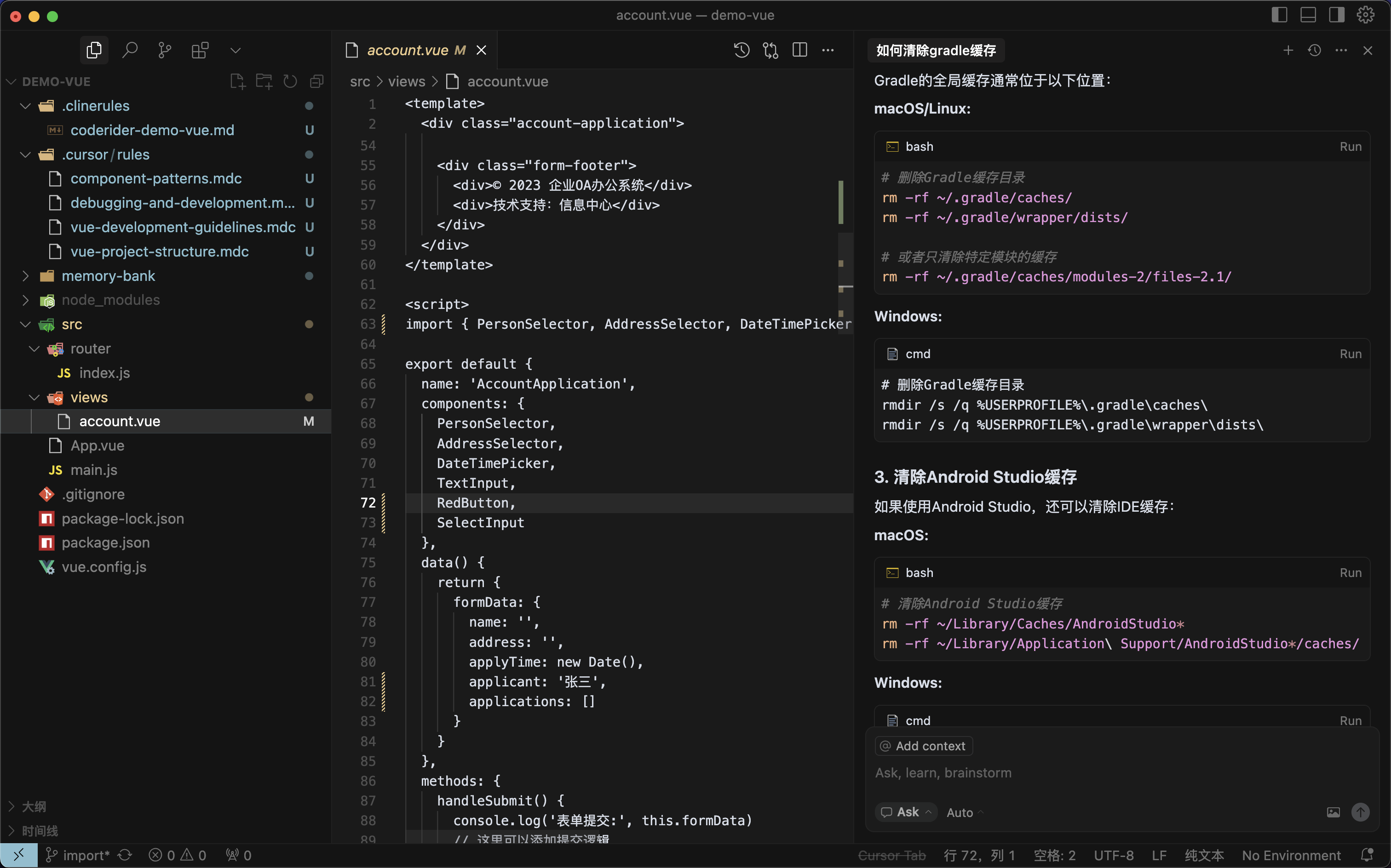Open the Source Control view icon
Image resolution: width=1391 pixels, height=868 pixels.
pyautogui.click(x=165, y=51)
